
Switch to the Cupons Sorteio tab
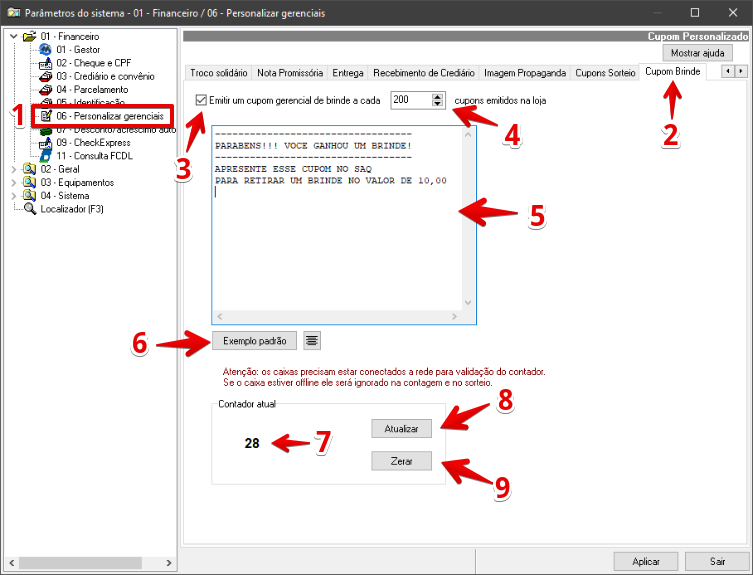point(605,73)
